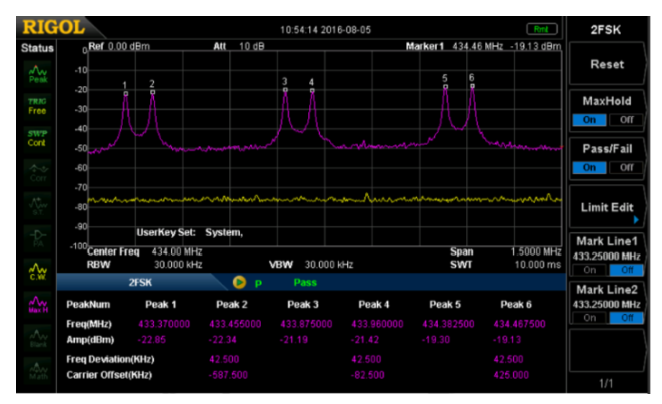Click the yellow play indicator icon
Image resolution: width=662 pixels, height=404 pixels.
[x=239, y=282]
